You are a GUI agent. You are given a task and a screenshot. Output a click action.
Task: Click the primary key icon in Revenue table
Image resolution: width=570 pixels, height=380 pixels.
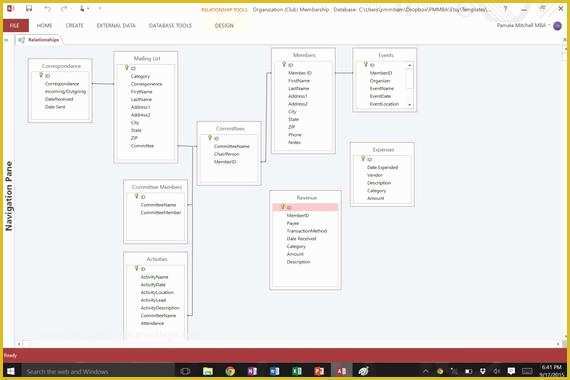282,207
